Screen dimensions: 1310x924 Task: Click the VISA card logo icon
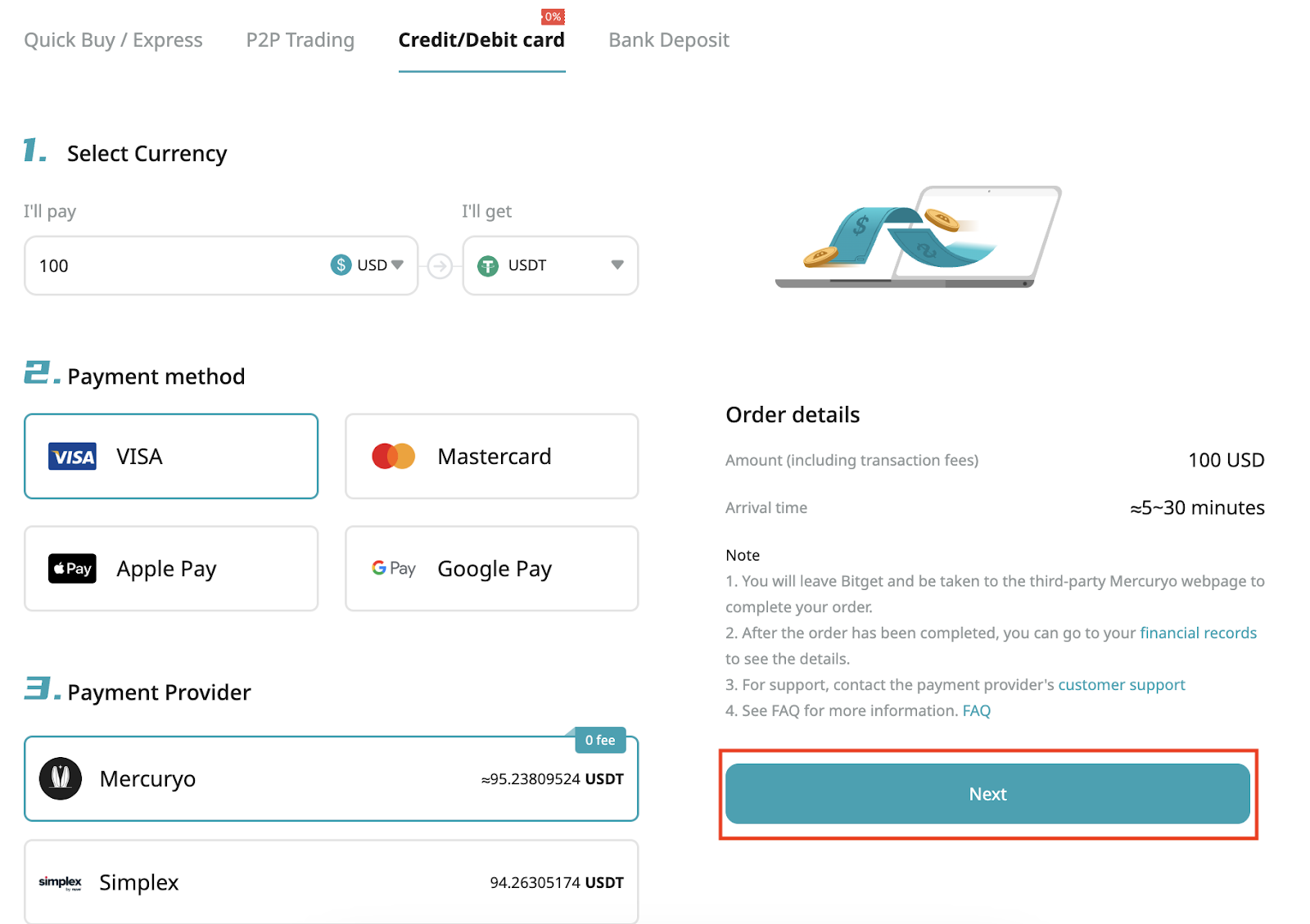(72, 457)
